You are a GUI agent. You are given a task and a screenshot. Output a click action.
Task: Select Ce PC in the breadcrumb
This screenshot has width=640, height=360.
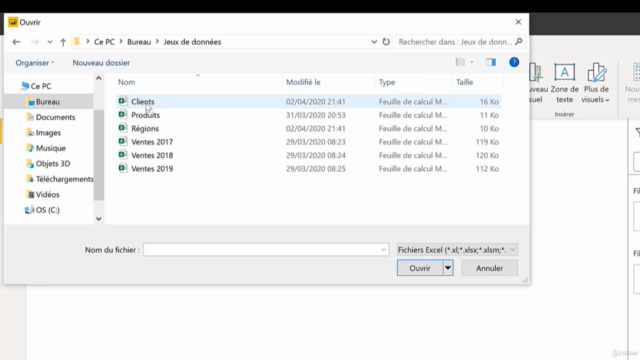pos(104,42)
